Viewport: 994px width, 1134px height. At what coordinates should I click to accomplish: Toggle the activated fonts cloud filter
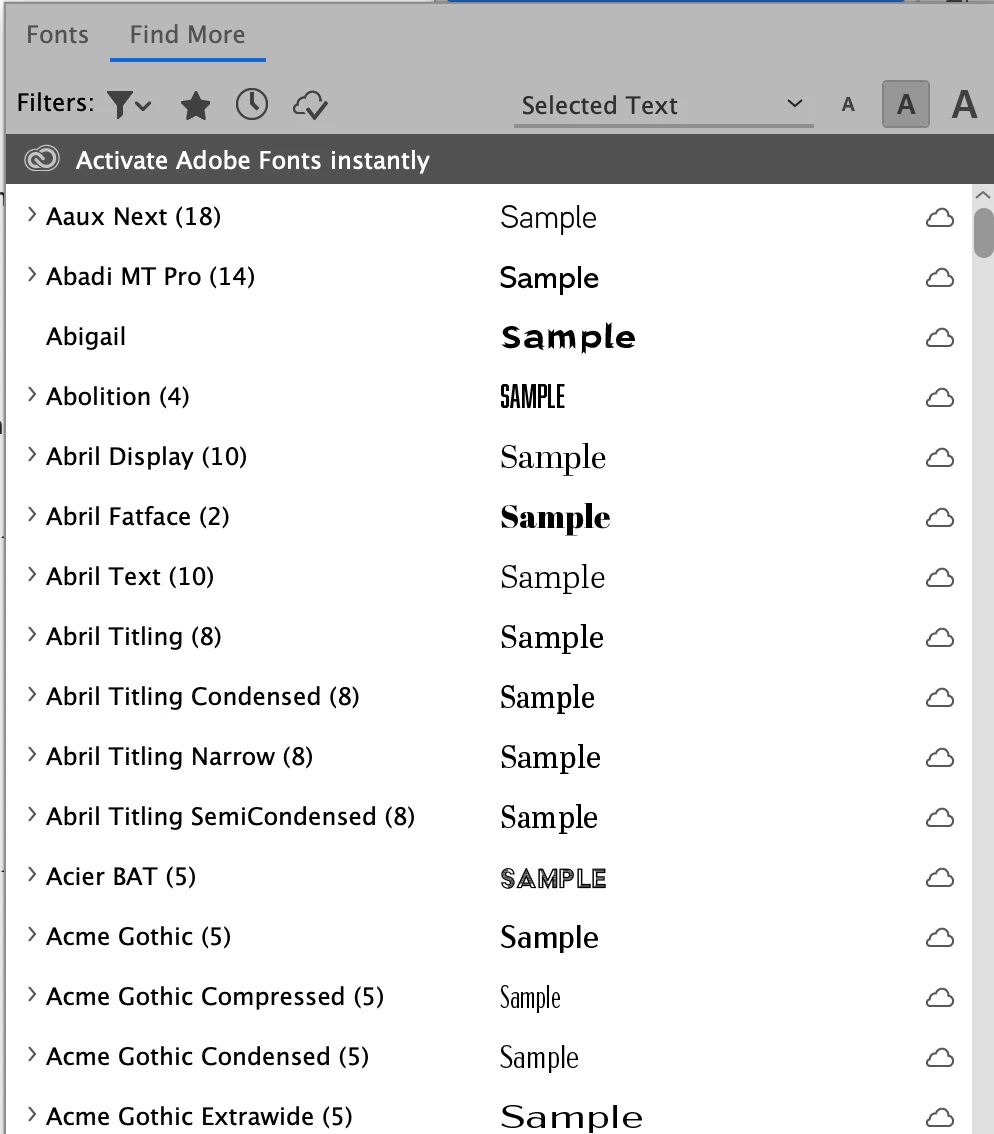pos(310,106)
